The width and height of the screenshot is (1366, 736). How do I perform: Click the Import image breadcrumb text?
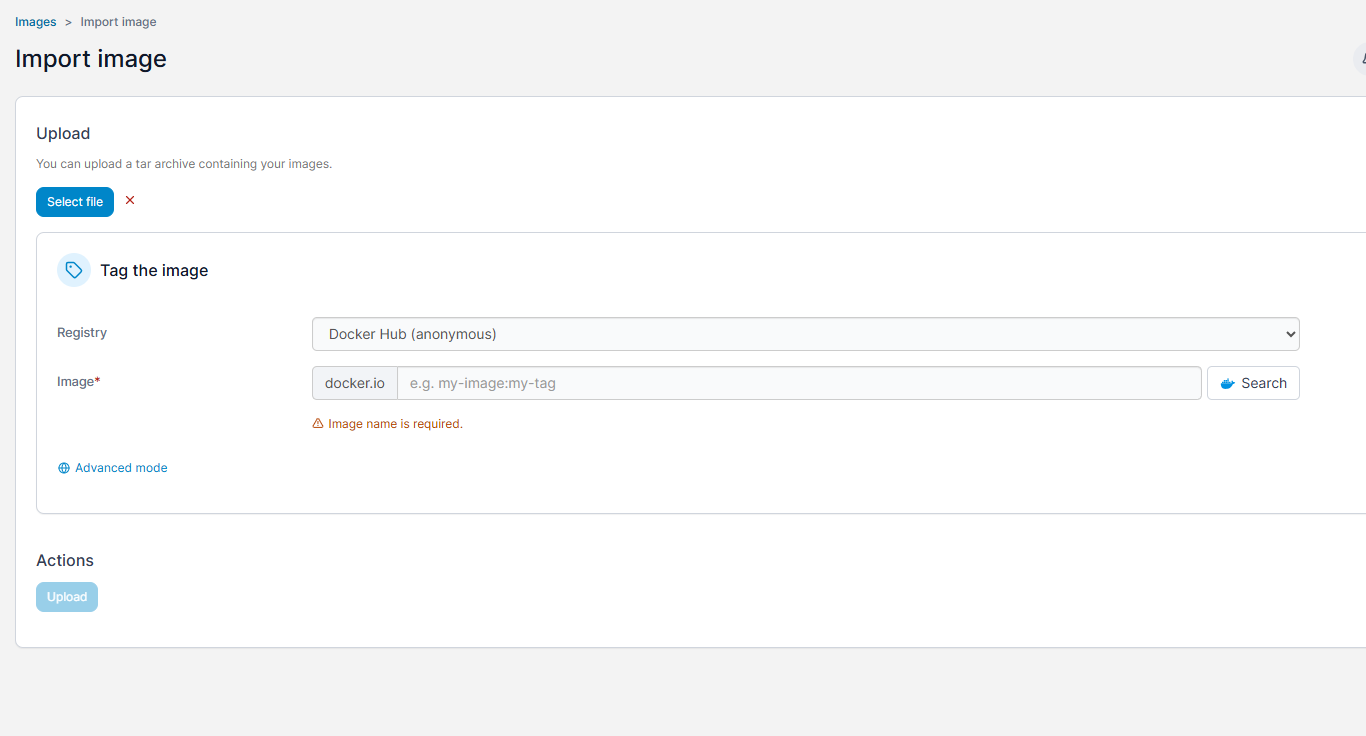[118, 22]
